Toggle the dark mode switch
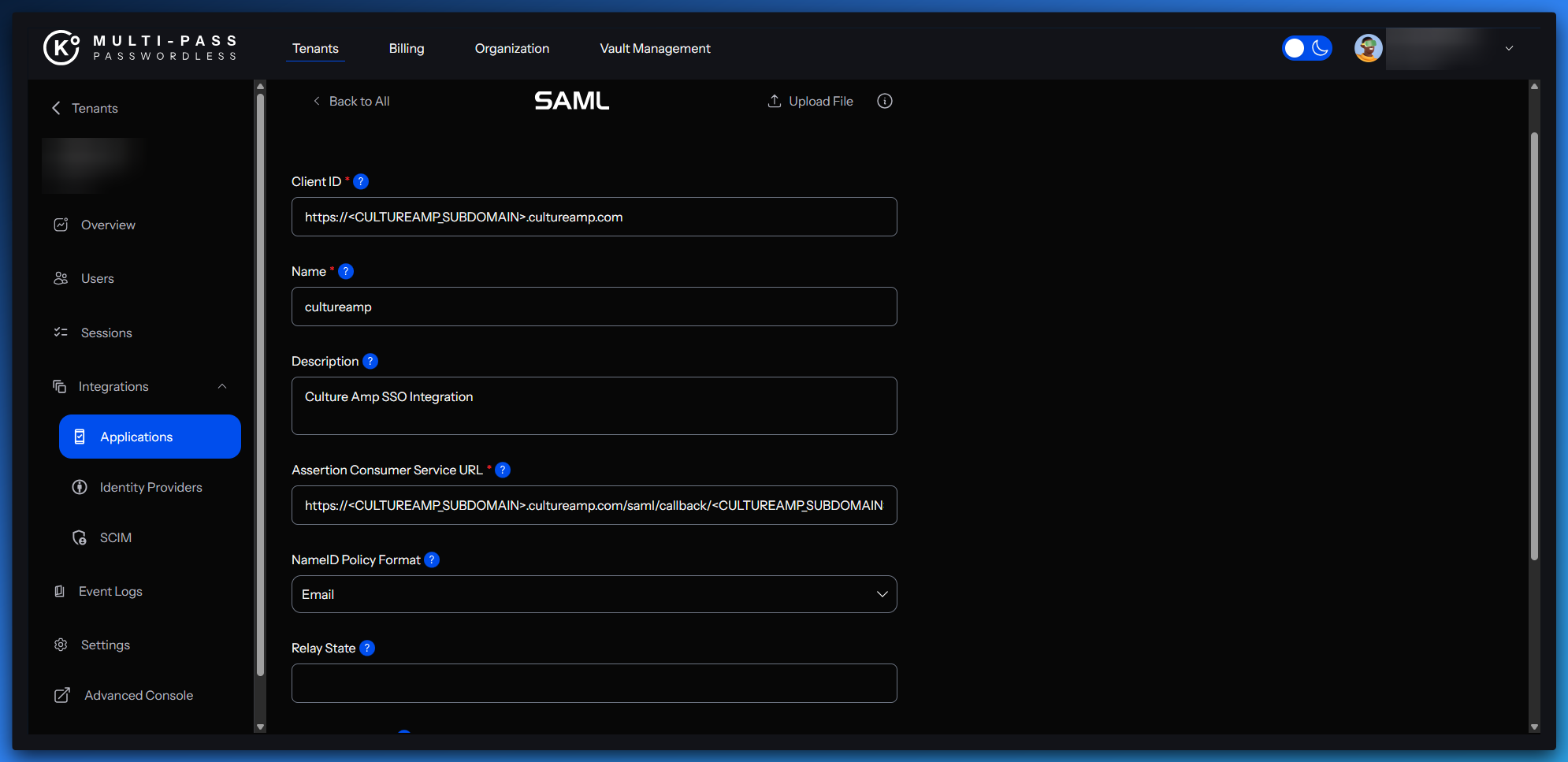Screen dimensions: 1568x762 (x=1306, y=48)
